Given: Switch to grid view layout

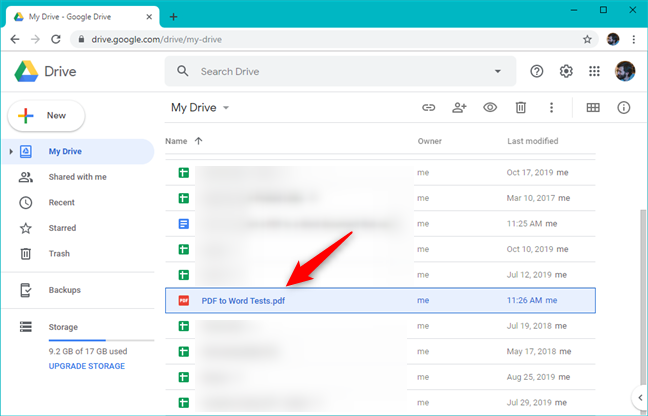Looking at the screenshot, I should pyautogui.click(x=593, y=108).
